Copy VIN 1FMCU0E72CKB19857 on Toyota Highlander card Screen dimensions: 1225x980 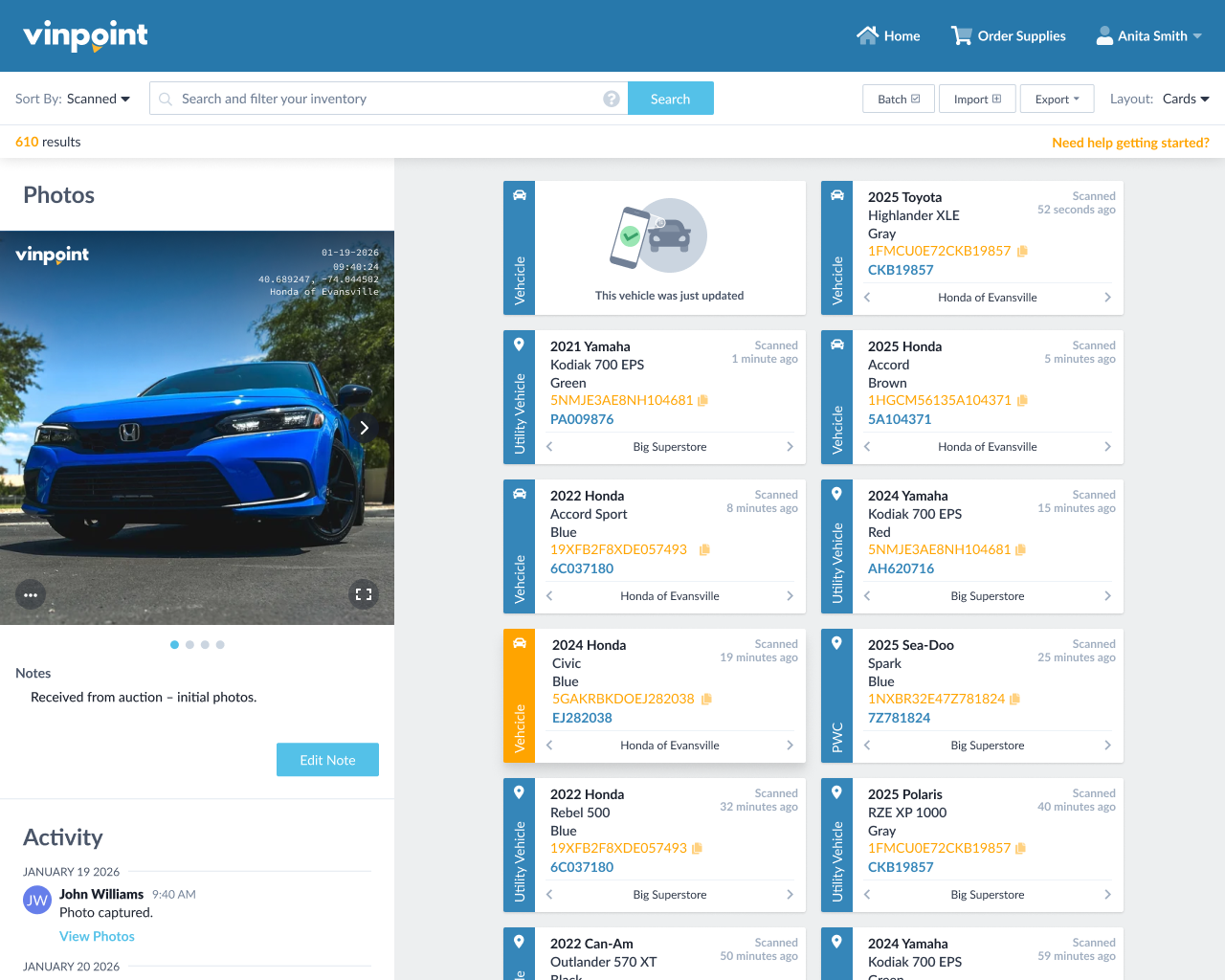[1022, 251]
